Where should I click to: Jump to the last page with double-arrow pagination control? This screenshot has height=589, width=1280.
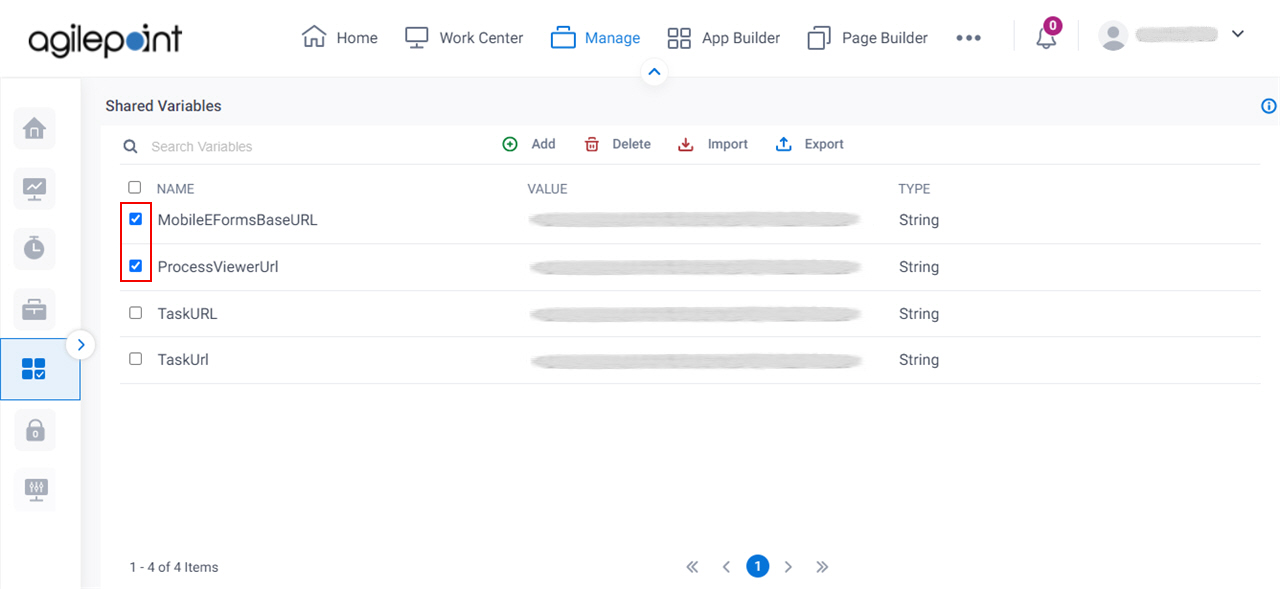(822, 566)
